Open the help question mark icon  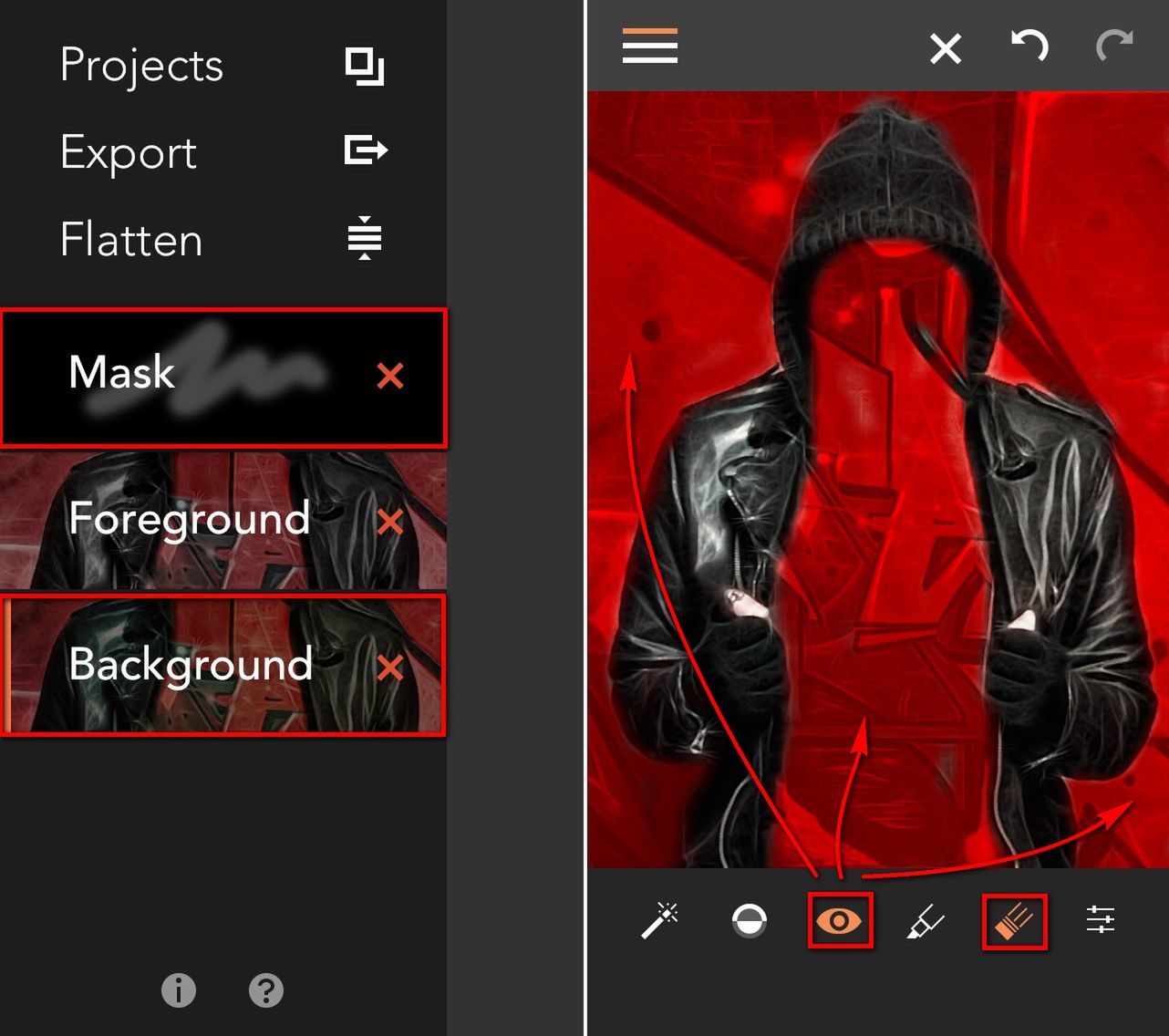[266, 989]
